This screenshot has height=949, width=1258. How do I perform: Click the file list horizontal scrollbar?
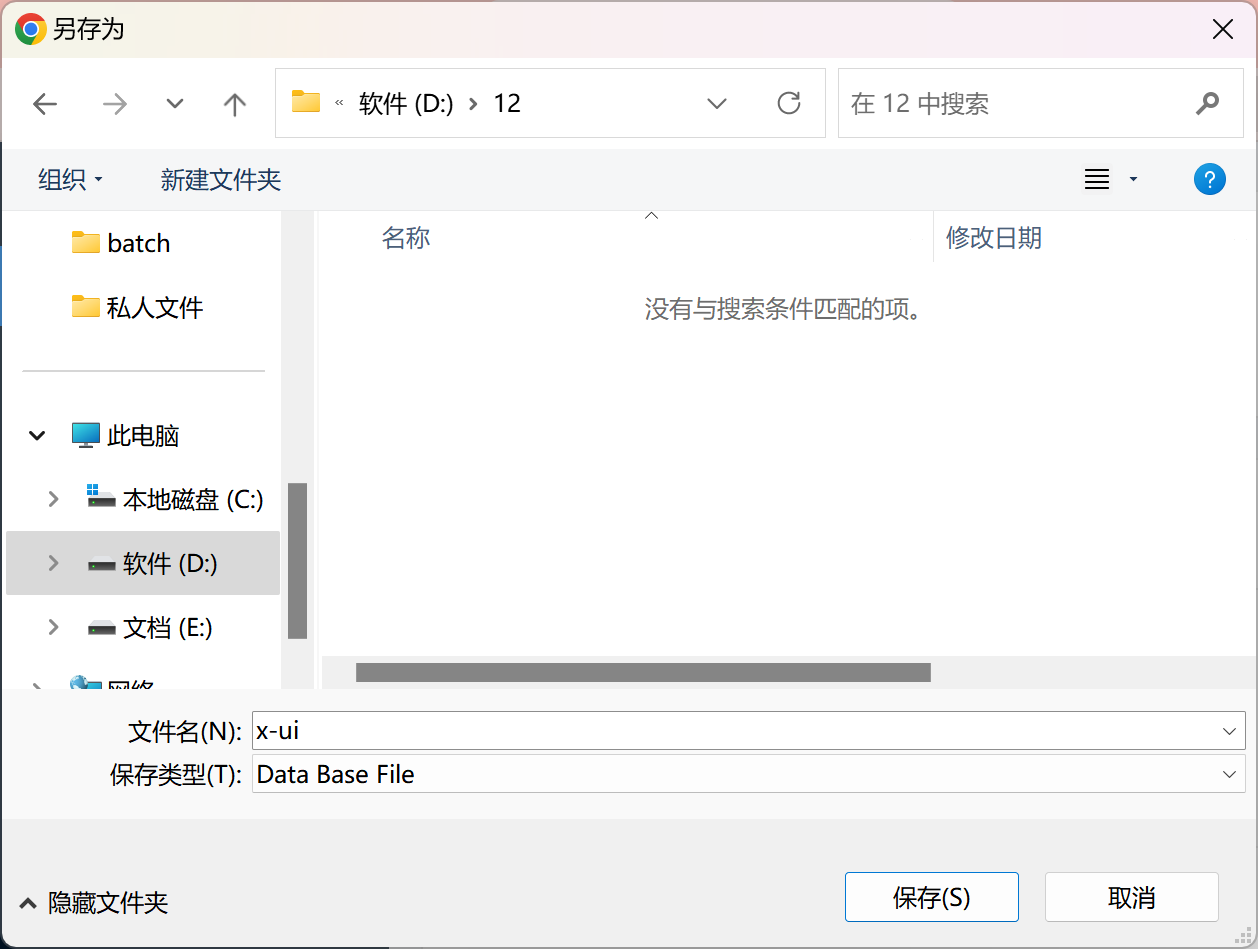point(643,672)
